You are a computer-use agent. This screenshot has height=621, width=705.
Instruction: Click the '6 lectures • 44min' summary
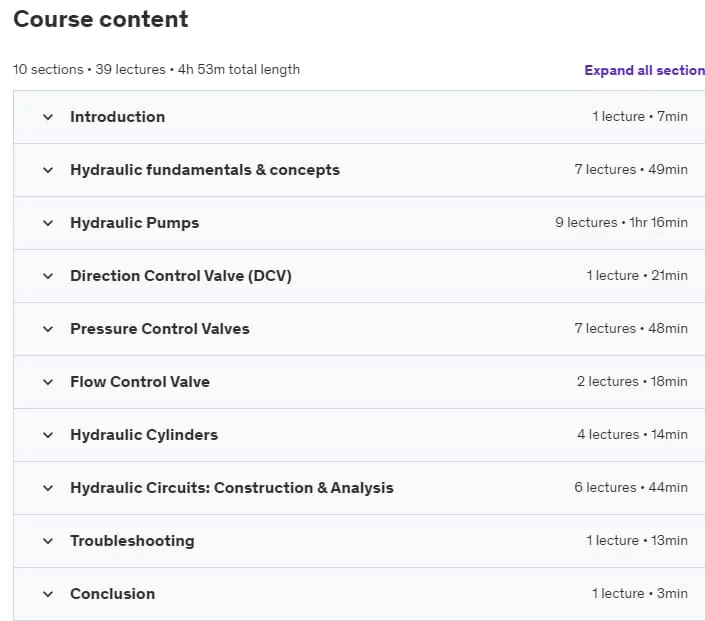click(x=630, y=487)
